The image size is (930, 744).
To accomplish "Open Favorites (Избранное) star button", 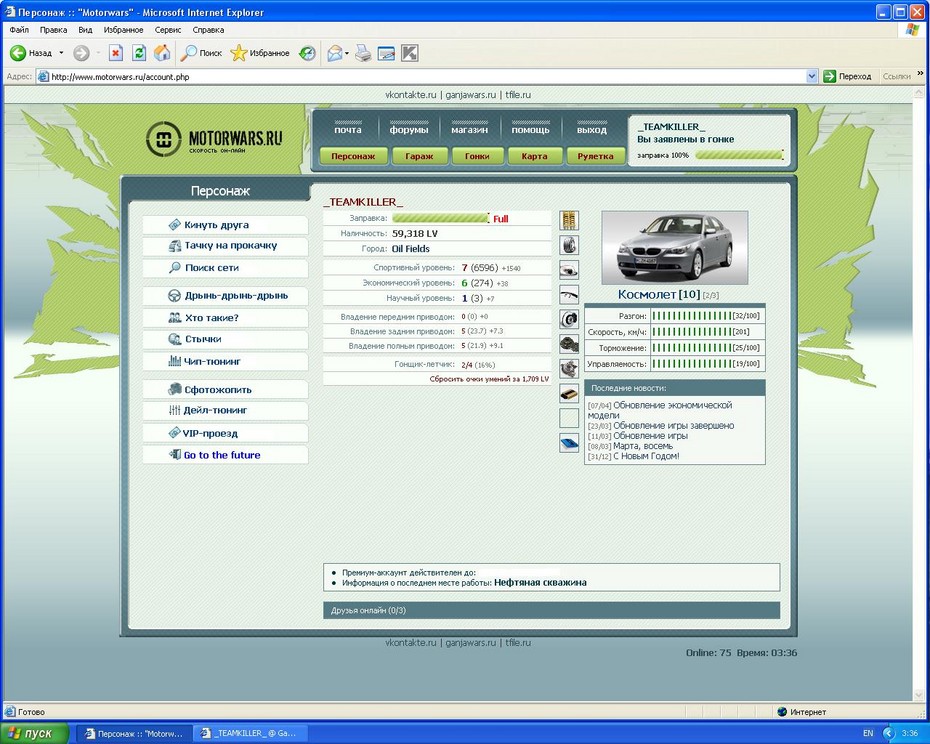I will click(260, 53).
